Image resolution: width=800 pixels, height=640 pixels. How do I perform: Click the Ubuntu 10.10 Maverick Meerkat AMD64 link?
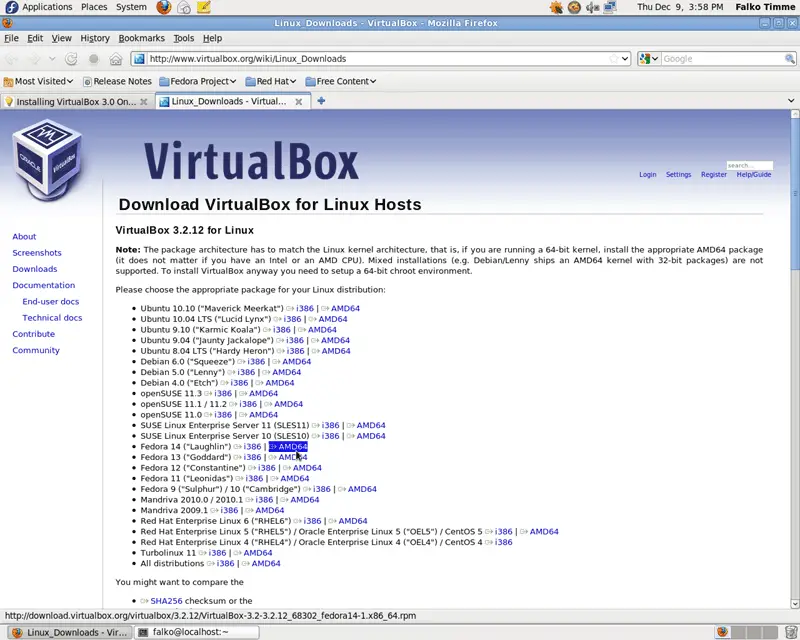pos(345,308)
